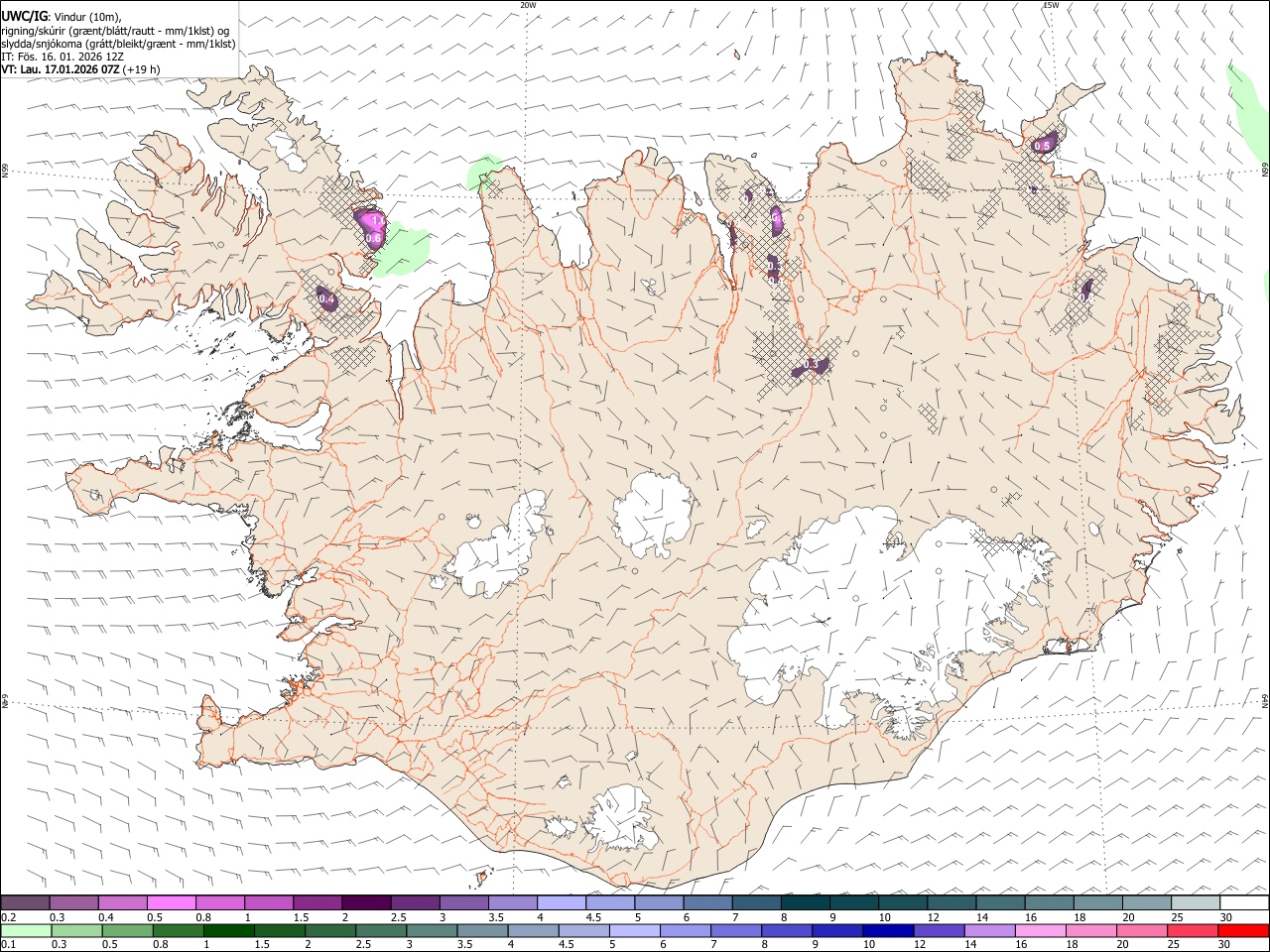Click the 'UWC/IG: Vindur (10m)' title text
Viewport: 1270px width, 952px height.
point(63,17)
